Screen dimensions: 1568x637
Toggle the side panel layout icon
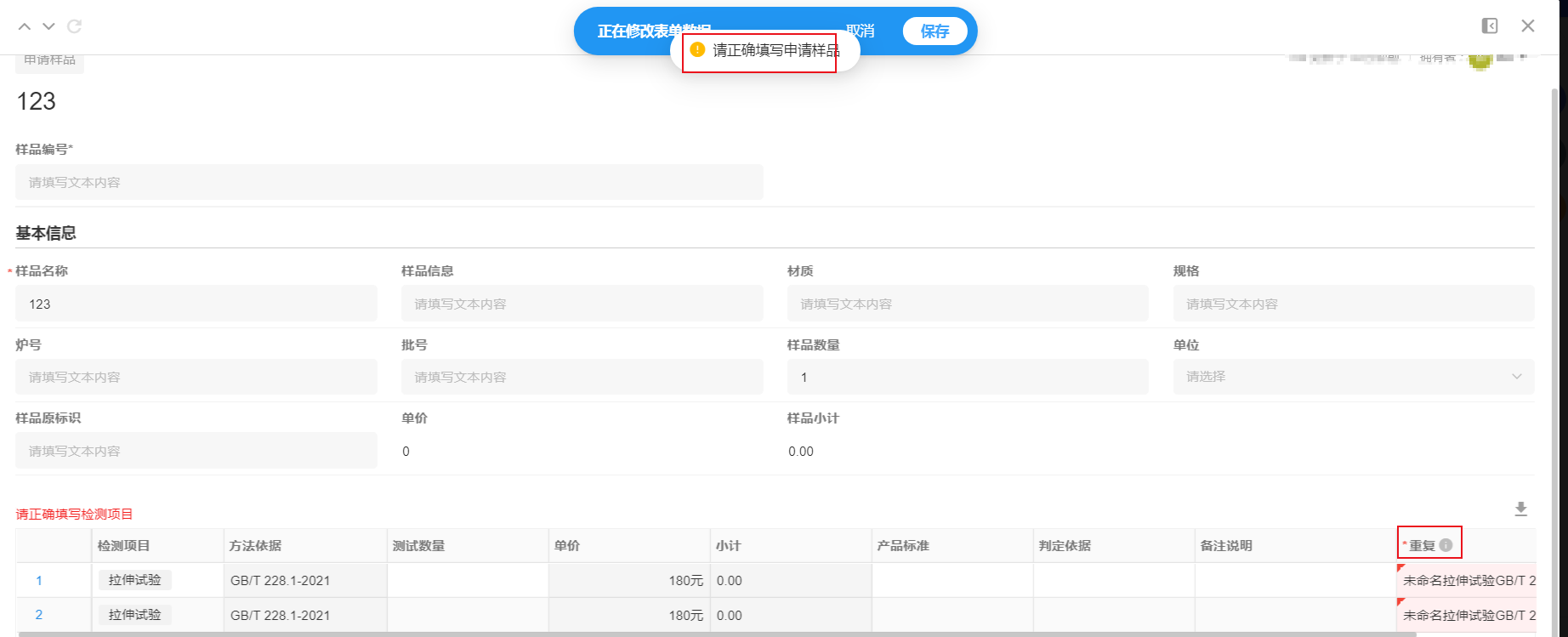(1490, 26)
